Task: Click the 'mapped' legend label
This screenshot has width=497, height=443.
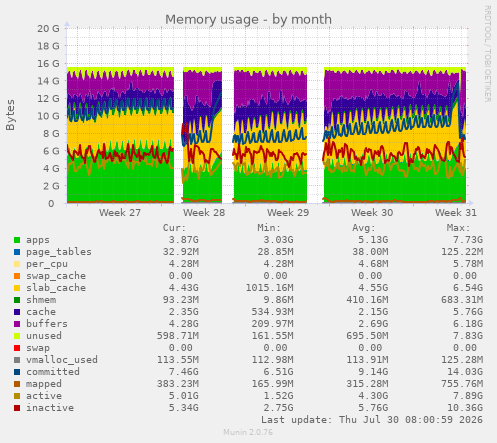Action: click(44, 384)
